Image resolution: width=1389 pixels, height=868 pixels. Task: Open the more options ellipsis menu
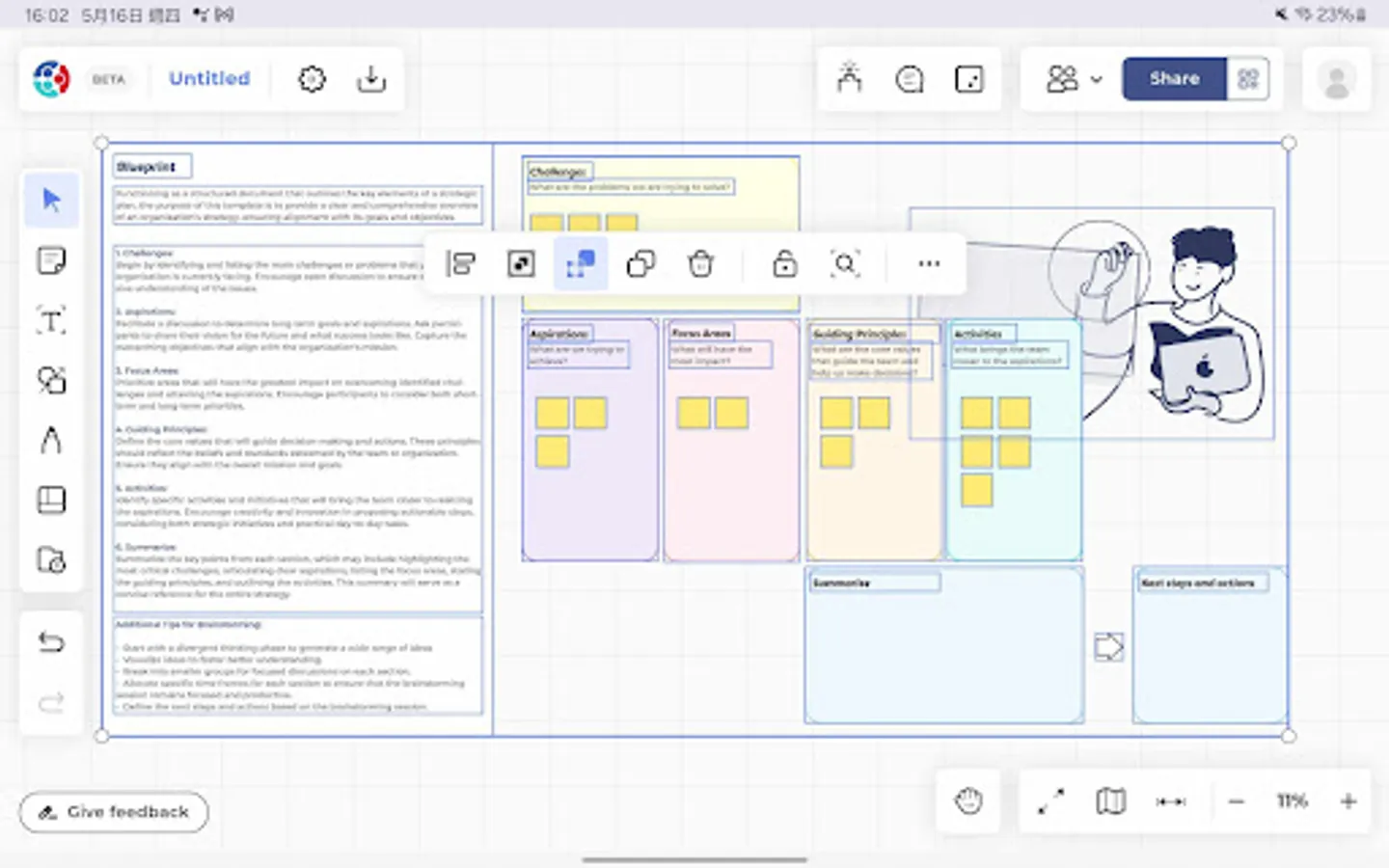[x=928, y=263]
